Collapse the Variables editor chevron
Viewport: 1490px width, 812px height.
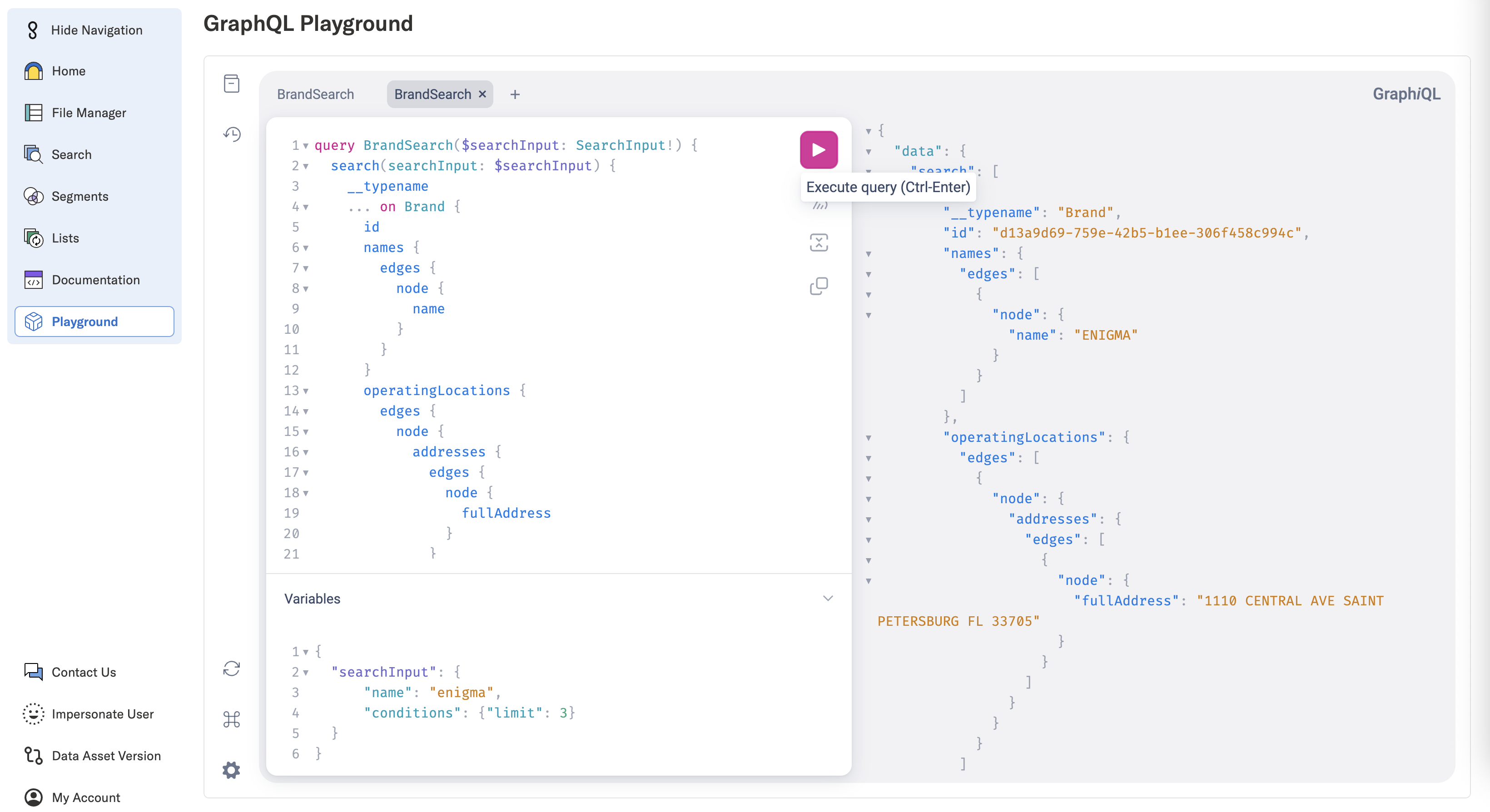tap(828, 598)
